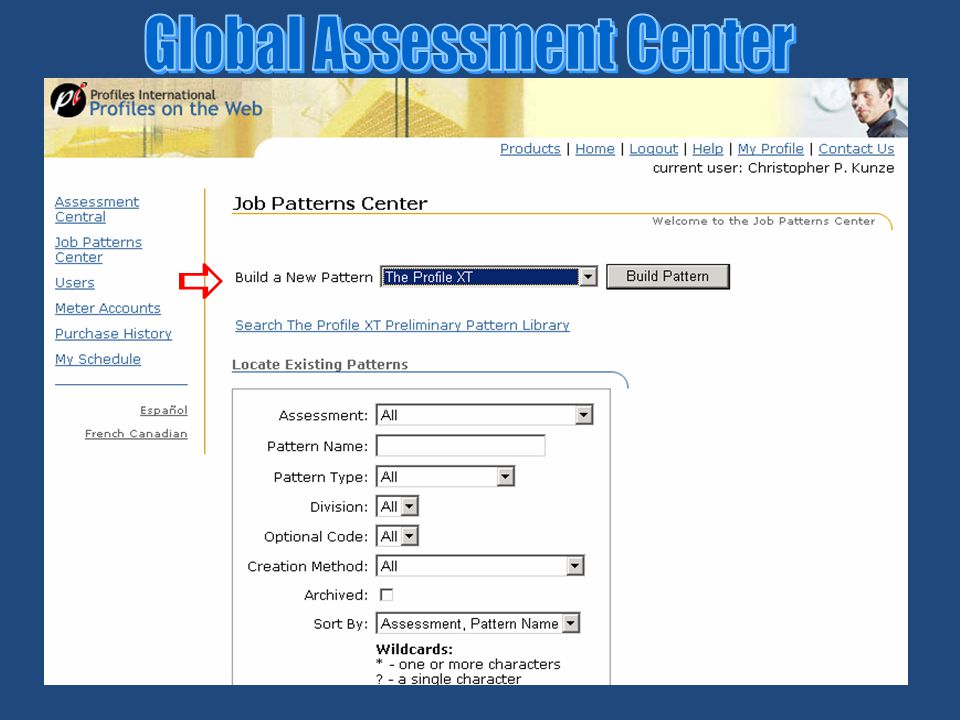This screenshot has width=960, height=720.
Task: Click the Build Pattern button
Action: pos(667,276)
